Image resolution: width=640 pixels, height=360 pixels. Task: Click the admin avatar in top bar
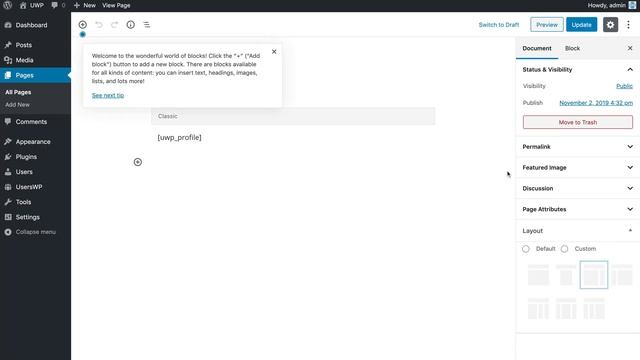point(632,5)
